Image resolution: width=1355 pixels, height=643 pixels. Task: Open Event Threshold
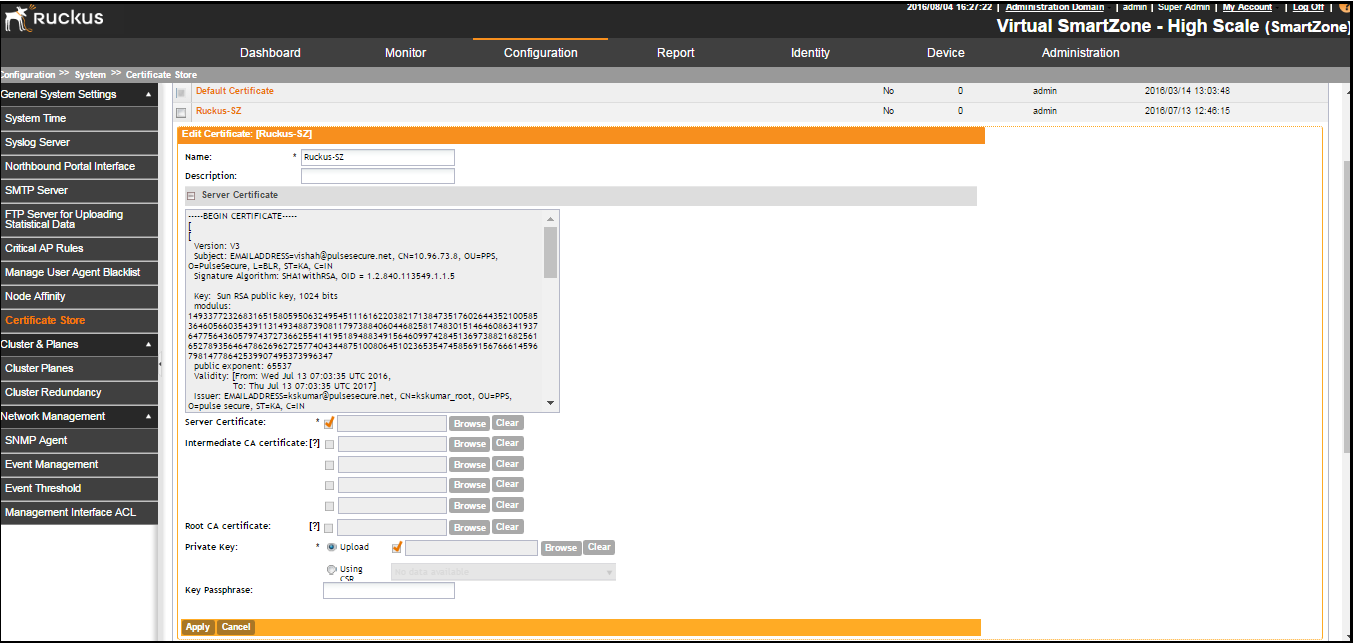[79, 488]
